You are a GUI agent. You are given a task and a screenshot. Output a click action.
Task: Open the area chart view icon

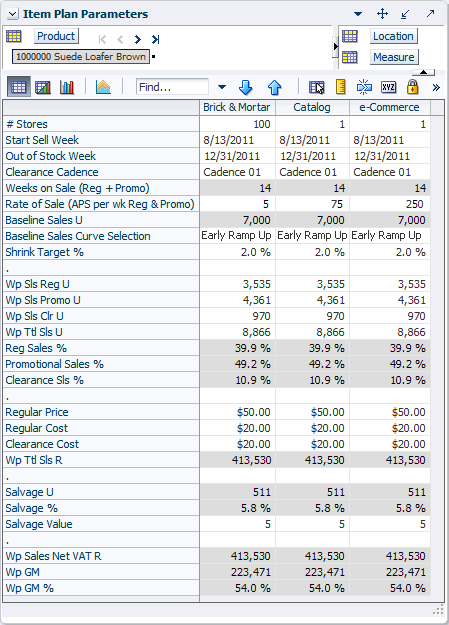pos(103,87)
